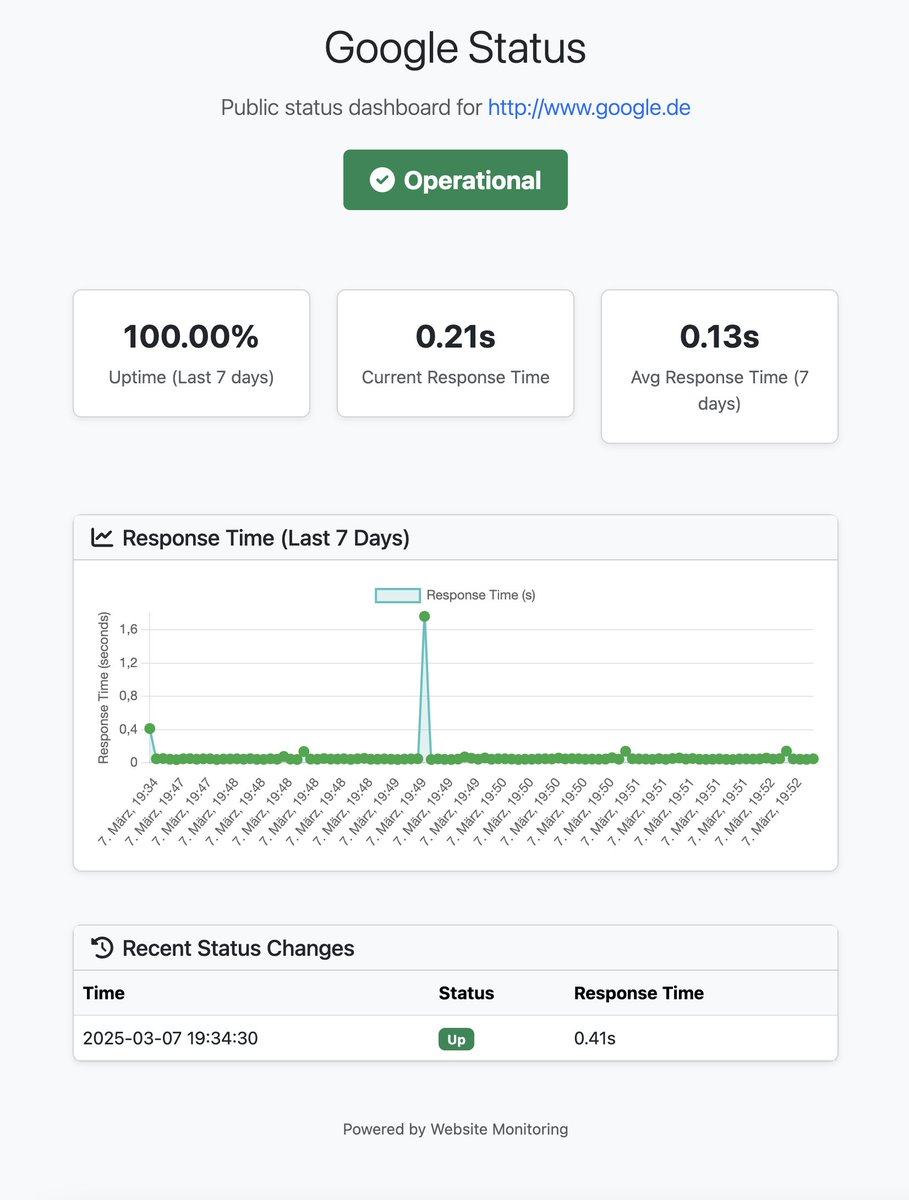
Task: Click the 0.41s response time table cell
Action: pyautogui.click(x=594, y=1039)
